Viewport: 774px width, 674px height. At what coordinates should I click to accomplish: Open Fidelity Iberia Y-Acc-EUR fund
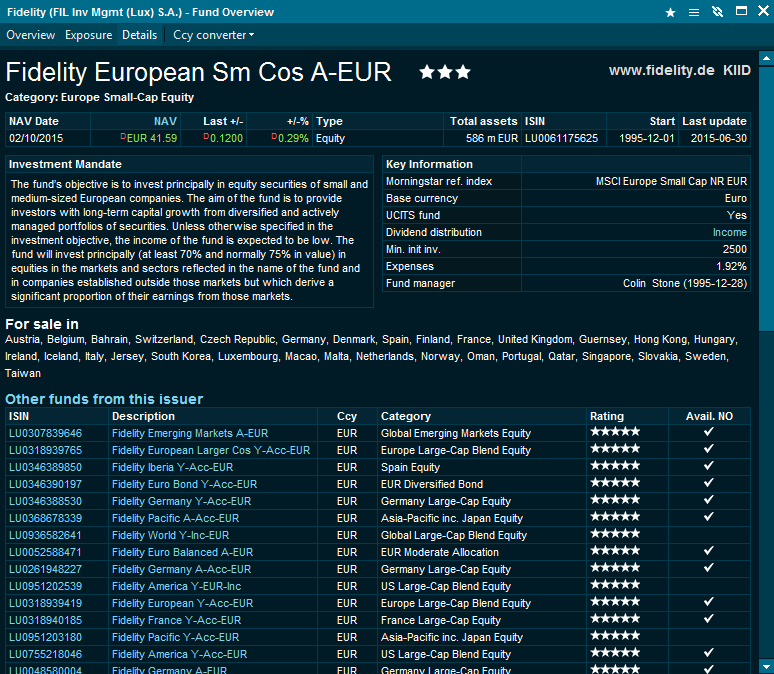[172, 468]
